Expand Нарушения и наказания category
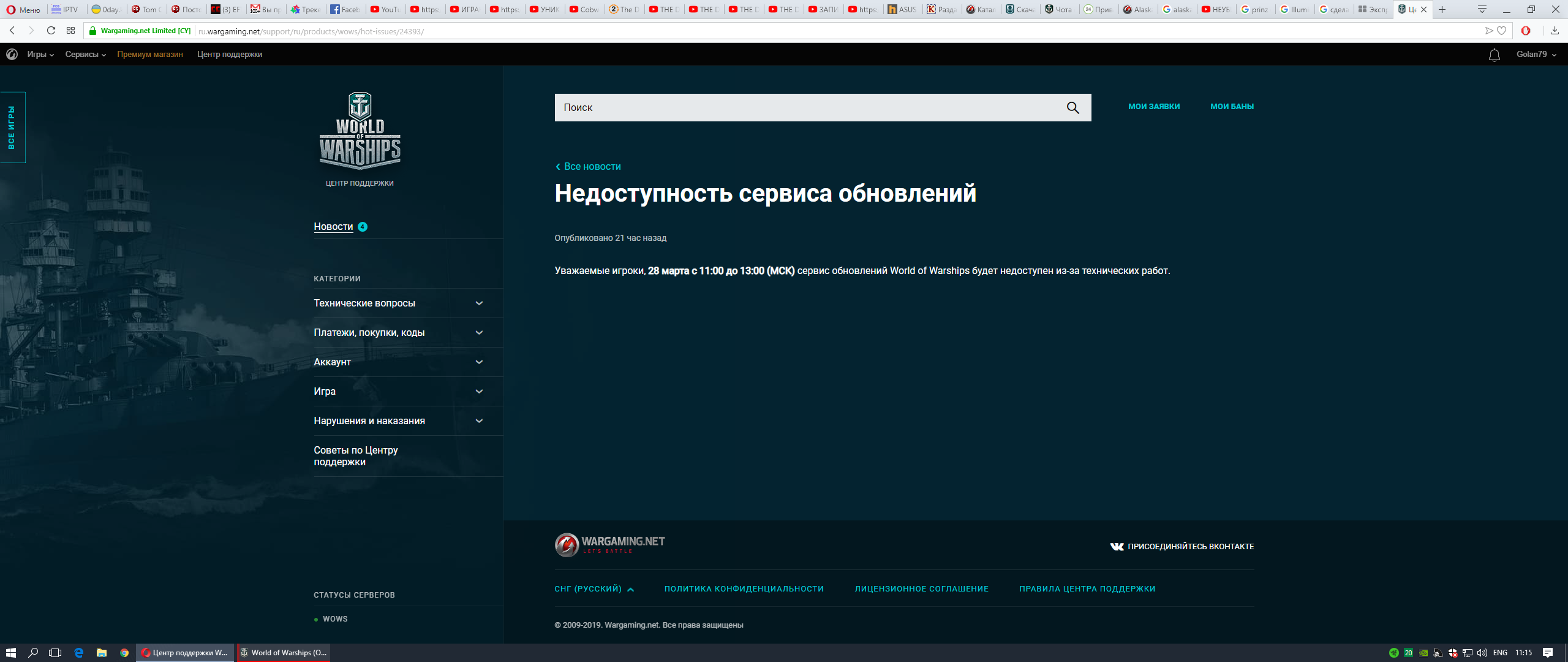 click(408, 420)
